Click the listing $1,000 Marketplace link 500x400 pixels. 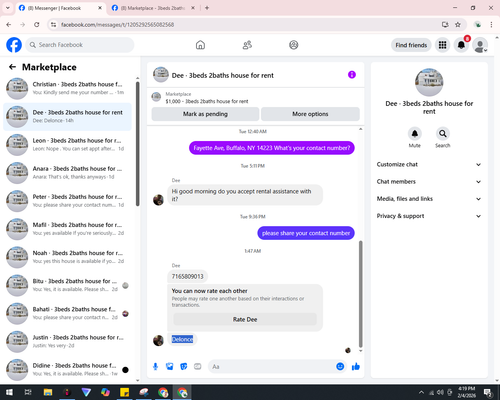[x=207, y=101]
